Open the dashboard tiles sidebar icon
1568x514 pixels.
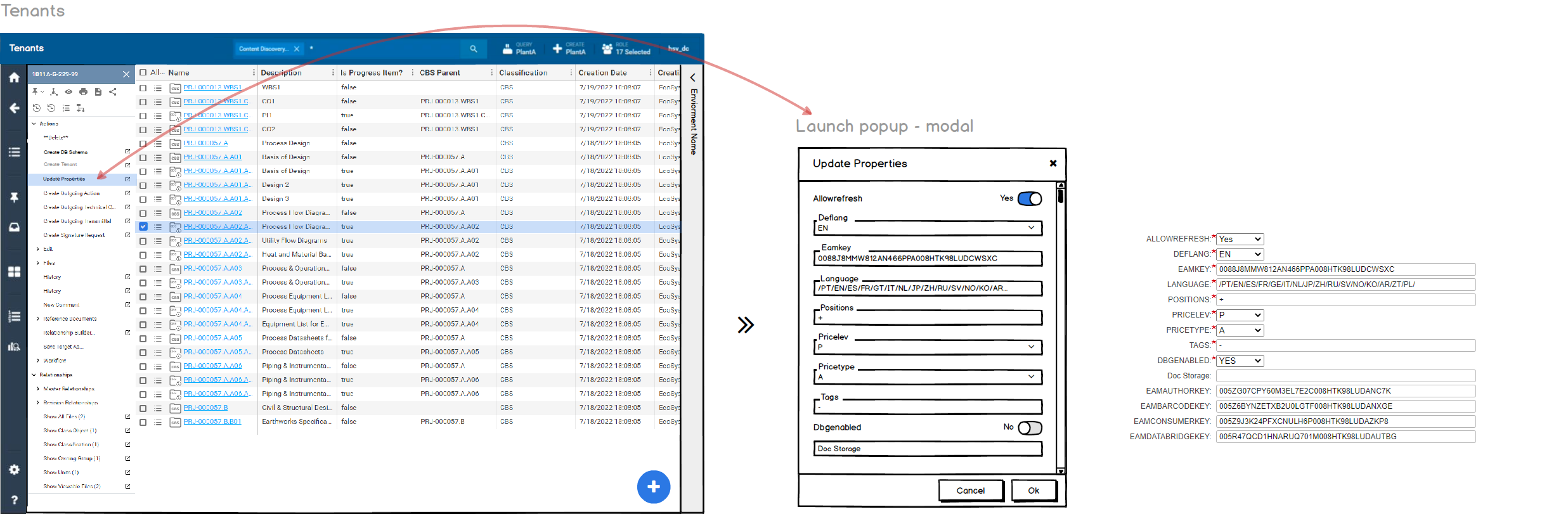(x=14, y=272)
